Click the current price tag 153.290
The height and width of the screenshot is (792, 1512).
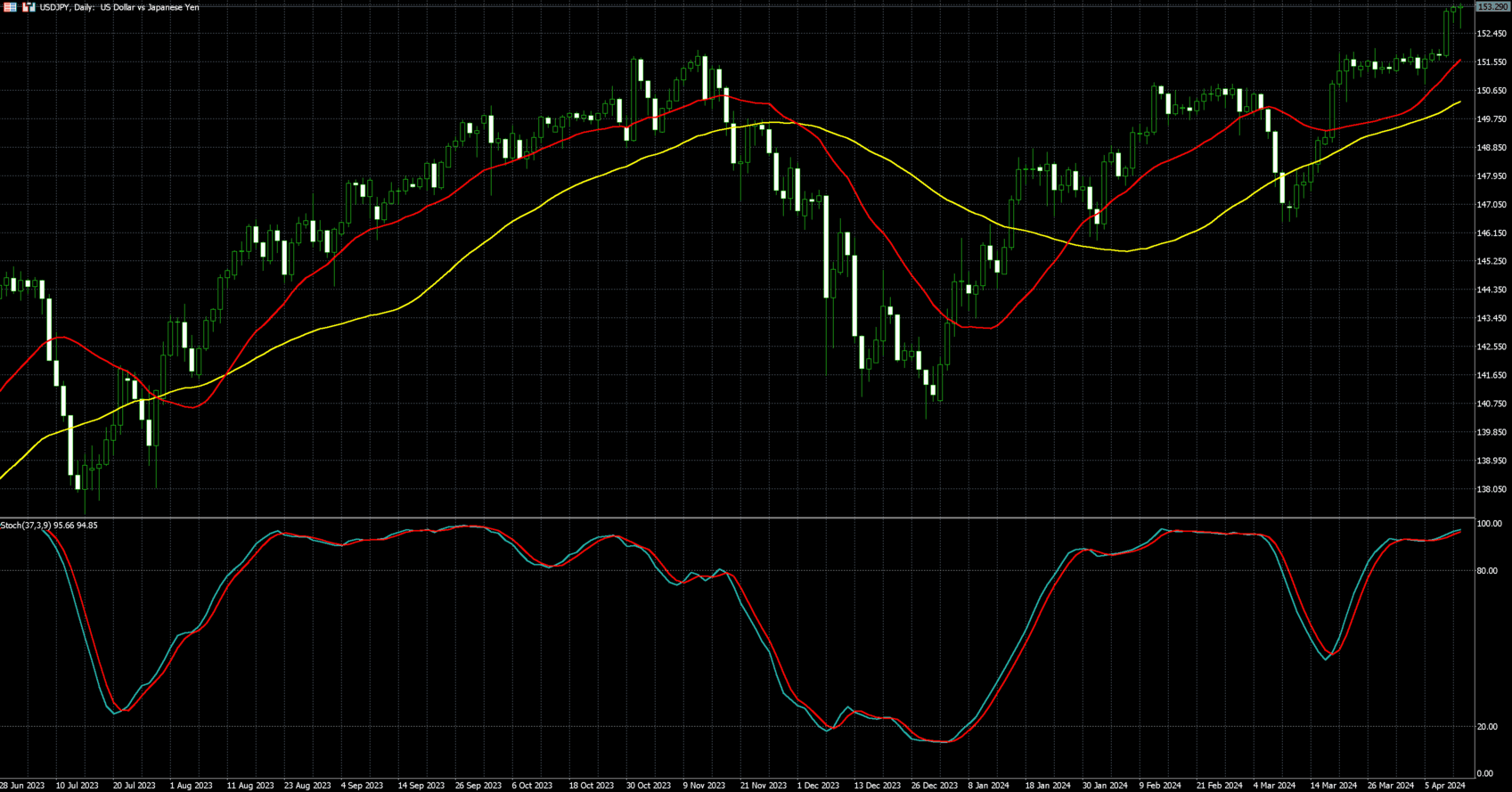point(1492,7)
